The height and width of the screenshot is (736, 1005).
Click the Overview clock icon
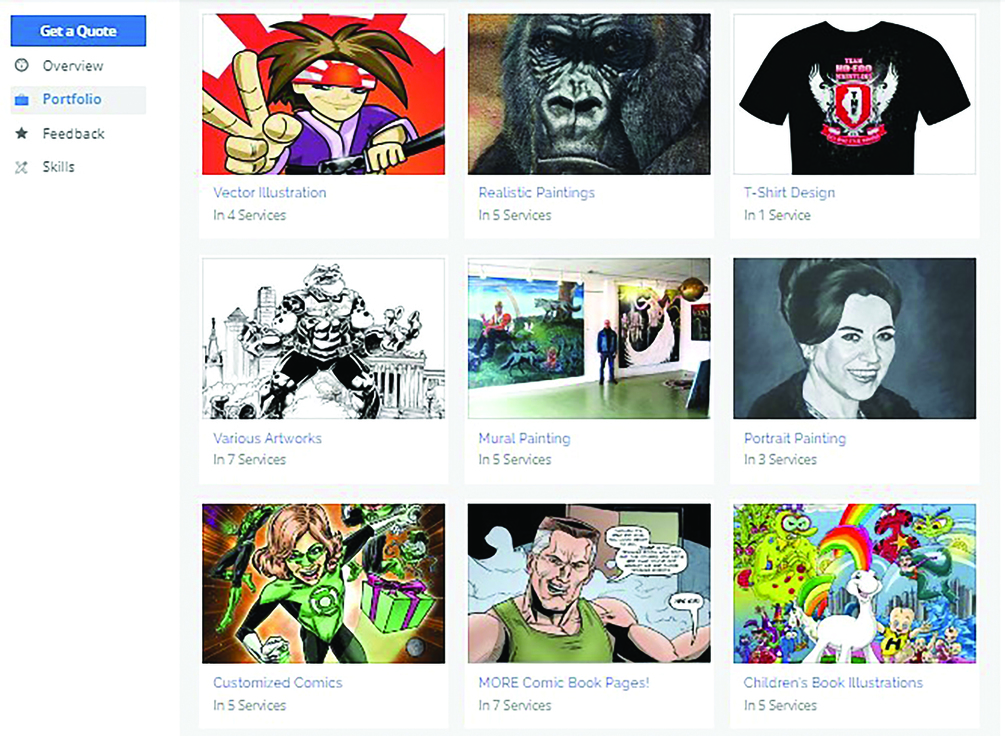(22, 65)
